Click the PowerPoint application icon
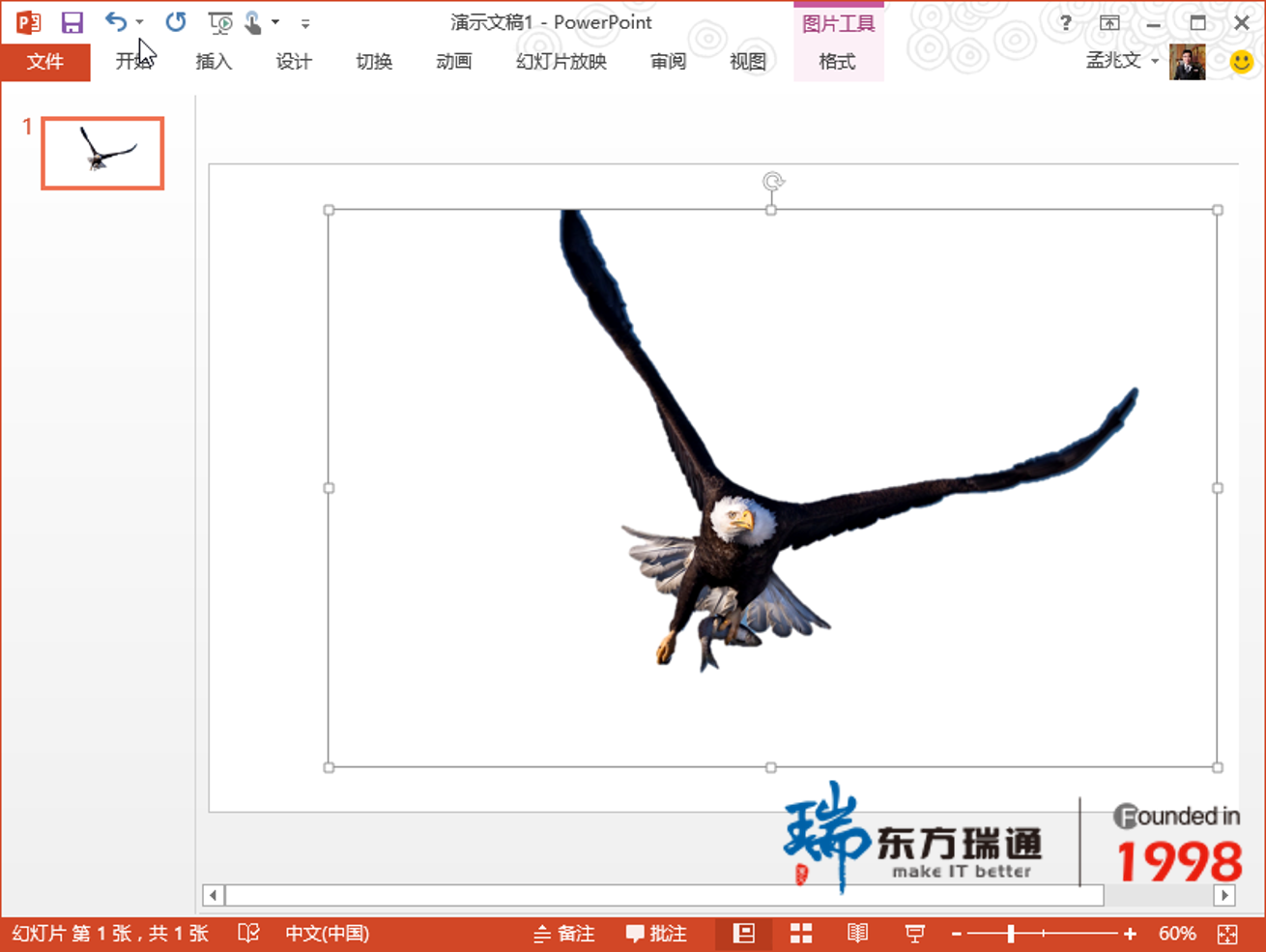This screenshot has width=1266, height=952. pyautogui.click(x=29, y=22)
